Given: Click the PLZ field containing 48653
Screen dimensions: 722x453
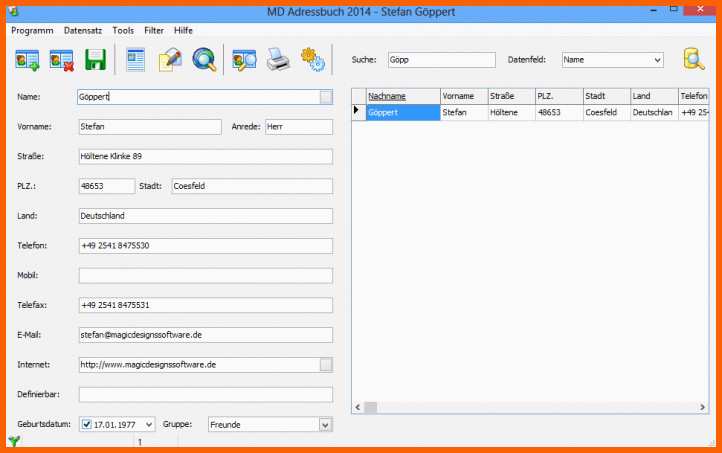Looking at the screenshot, I should [x=107, y=186].
